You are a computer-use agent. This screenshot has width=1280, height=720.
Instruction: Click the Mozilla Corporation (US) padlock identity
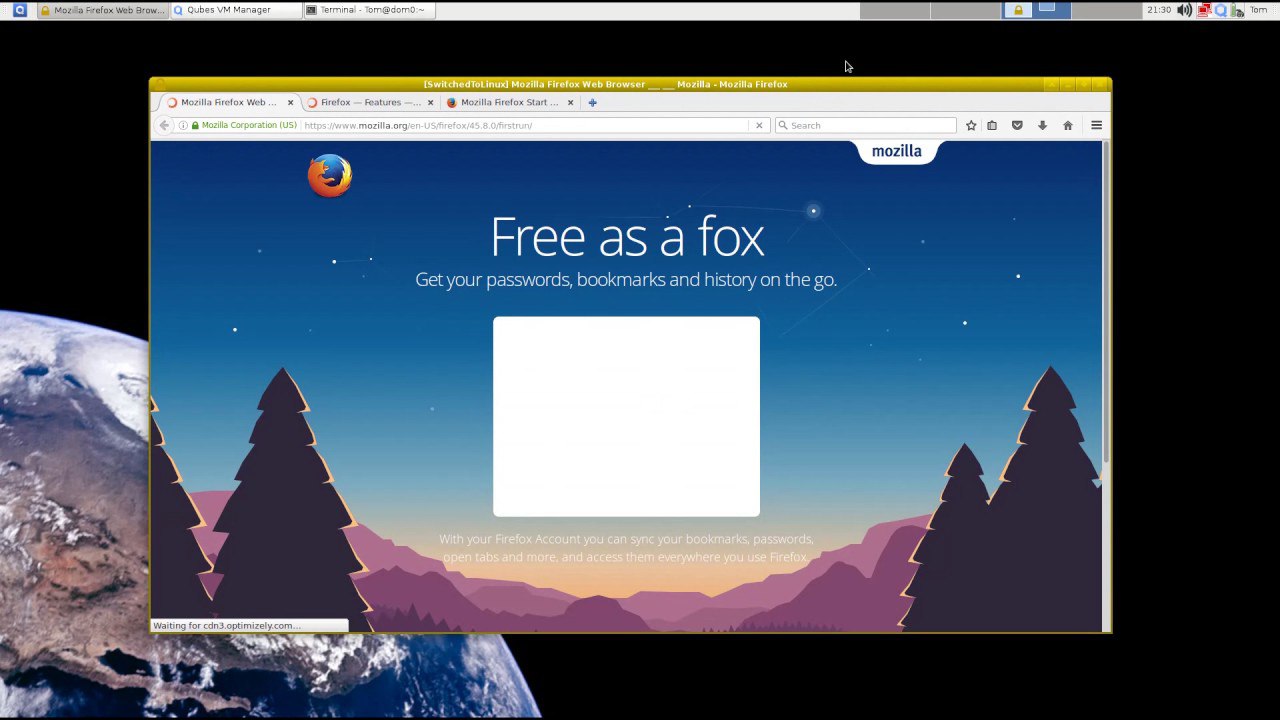244,125
